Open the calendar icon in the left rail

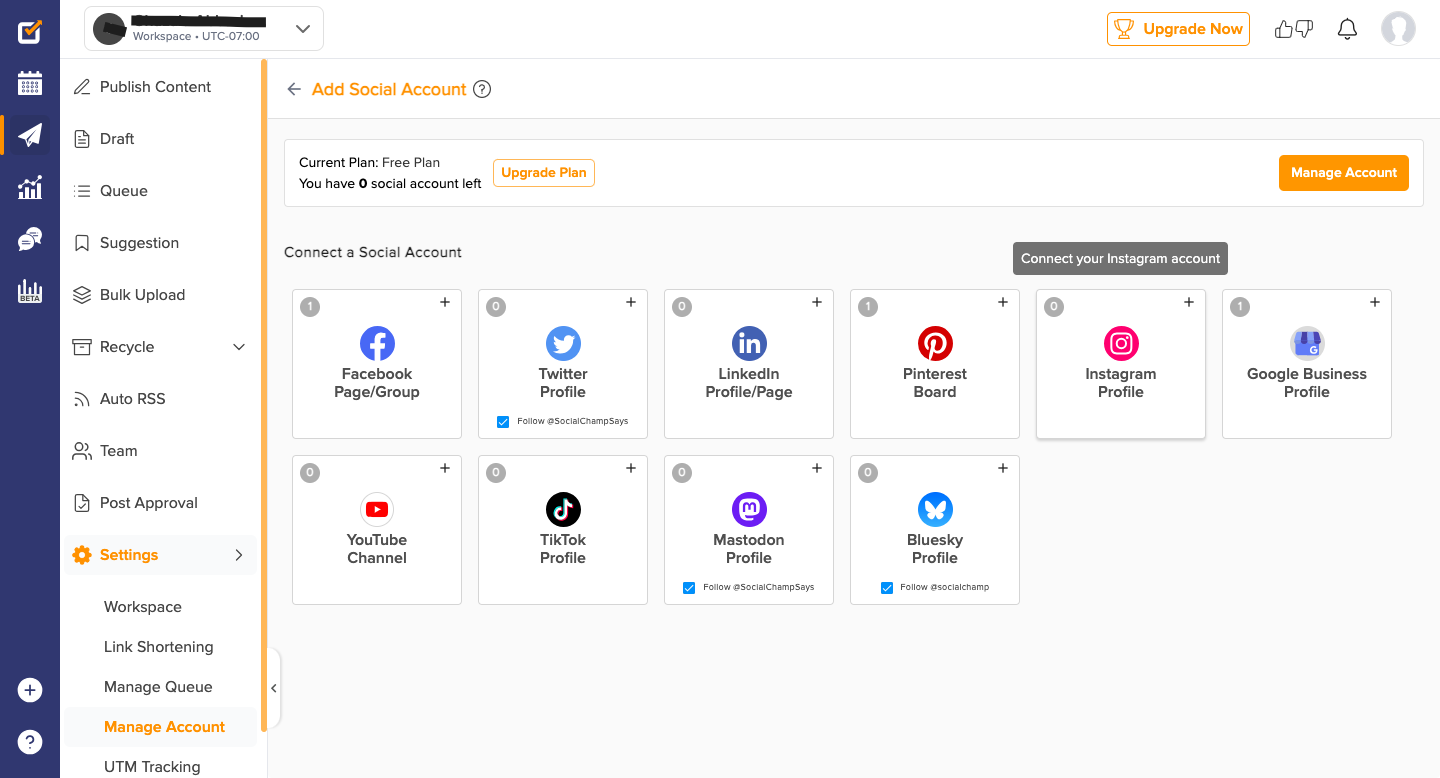(x=30, y=83)
